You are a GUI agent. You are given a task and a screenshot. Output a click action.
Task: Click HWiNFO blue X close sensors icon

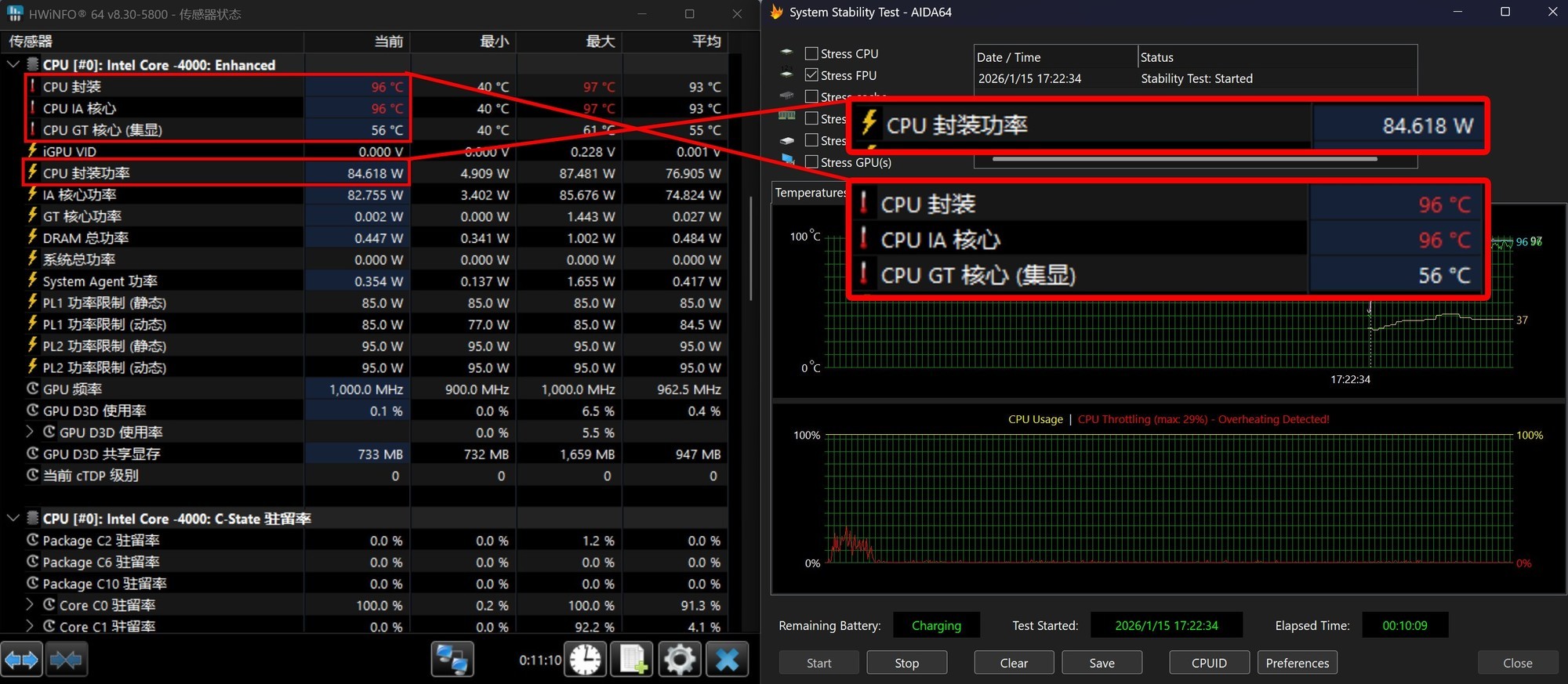[727, 660]
